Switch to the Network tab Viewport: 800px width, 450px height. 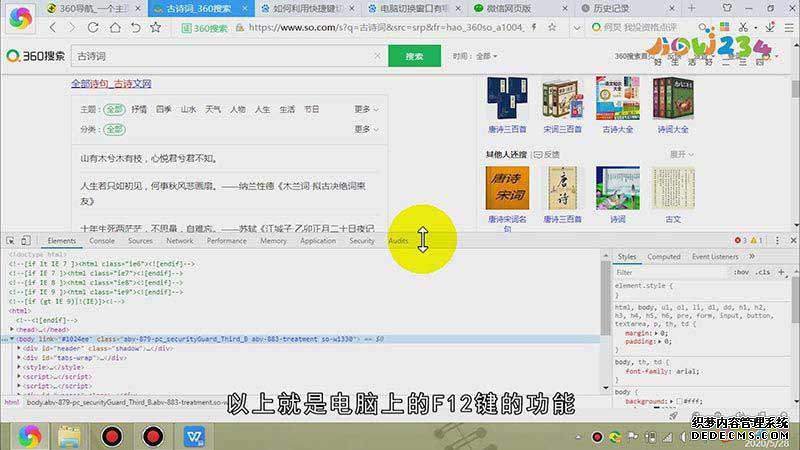[180, 240]
